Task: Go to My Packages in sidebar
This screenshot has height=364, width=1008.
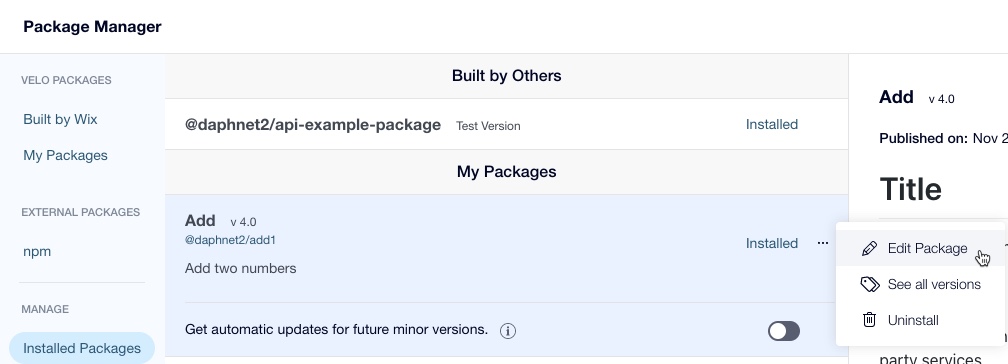Action: tap(66, 156)
